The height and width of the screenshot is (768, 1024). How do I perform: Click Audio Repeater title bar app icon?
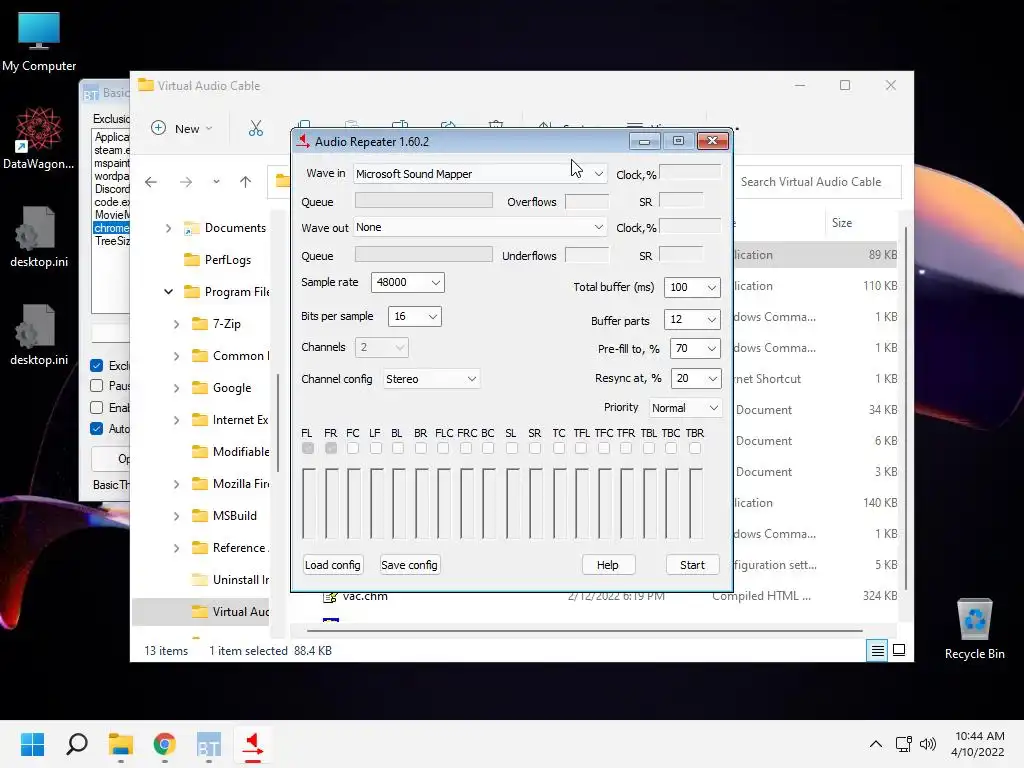(303, 141)
